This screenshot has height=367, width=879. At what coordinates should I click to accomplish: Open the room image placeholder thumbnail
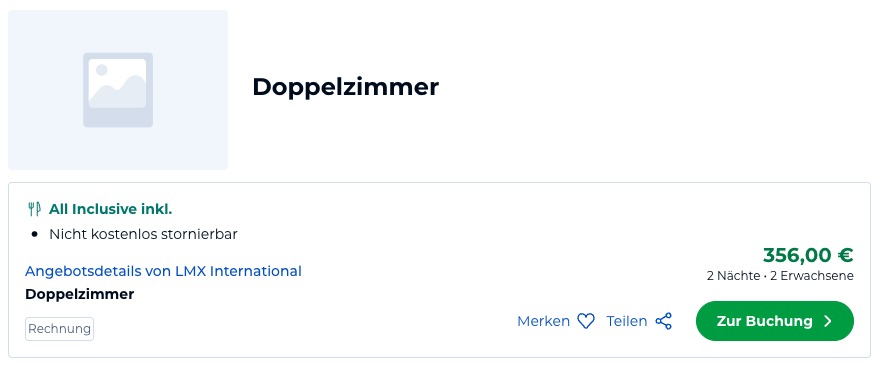pyautogui.click(x=118, y=90)
